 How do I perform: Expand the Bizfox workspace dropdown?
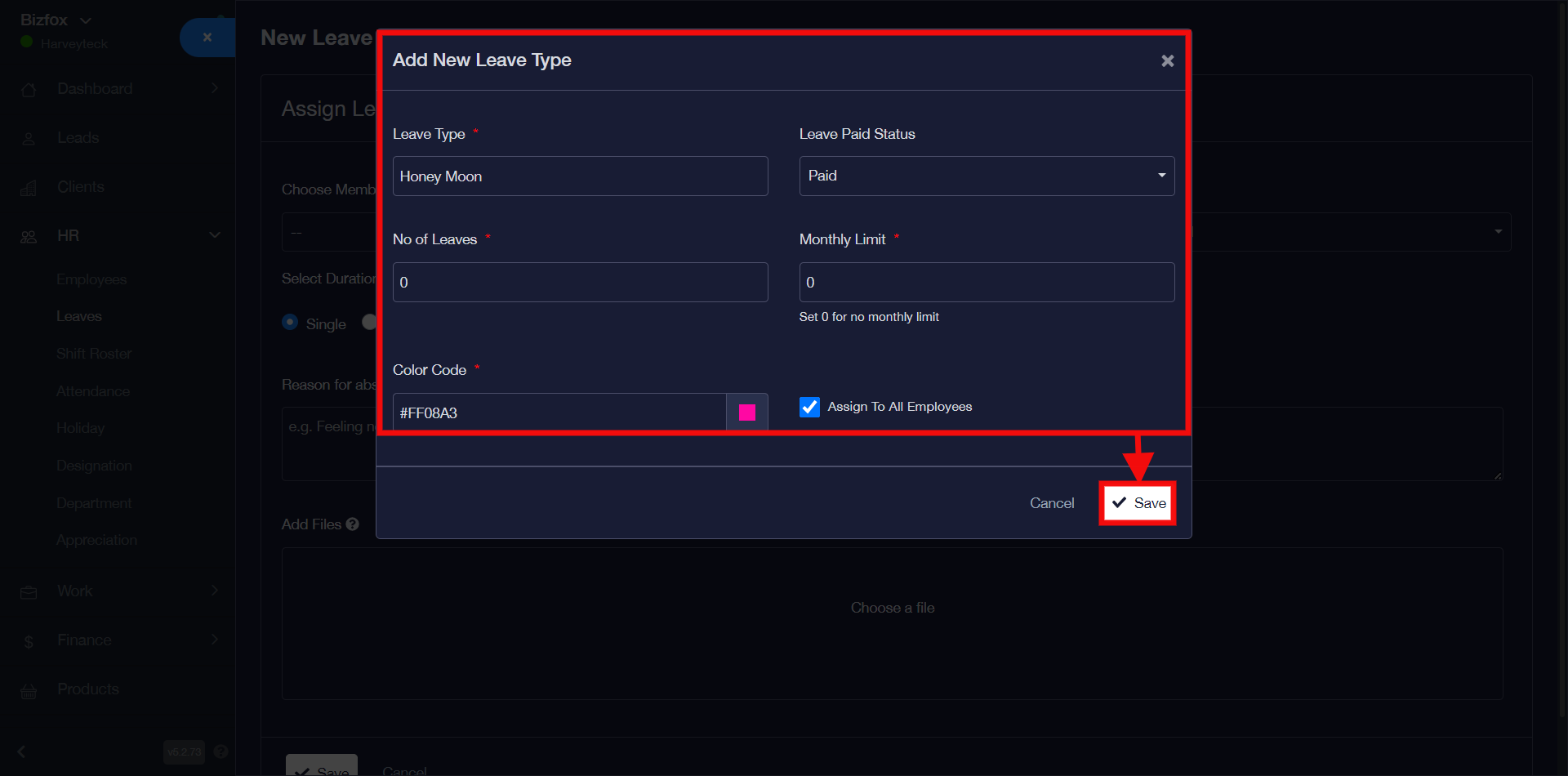pyautogui.click(x=86, y=20)
